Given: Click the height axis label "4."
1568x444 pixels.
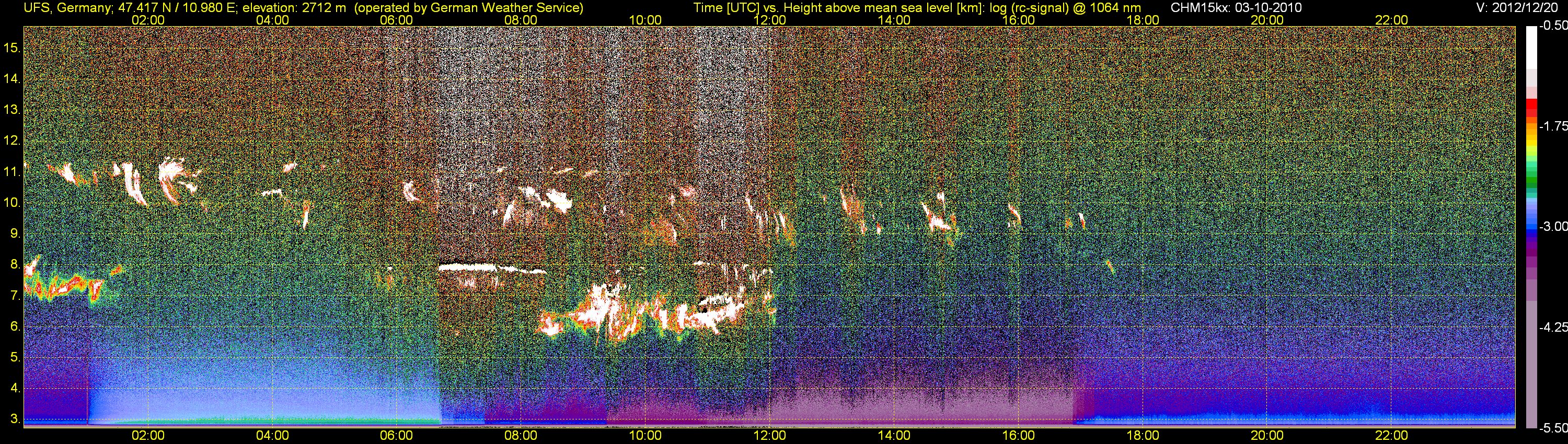Looking at the screenshot, I should point(15,388).
